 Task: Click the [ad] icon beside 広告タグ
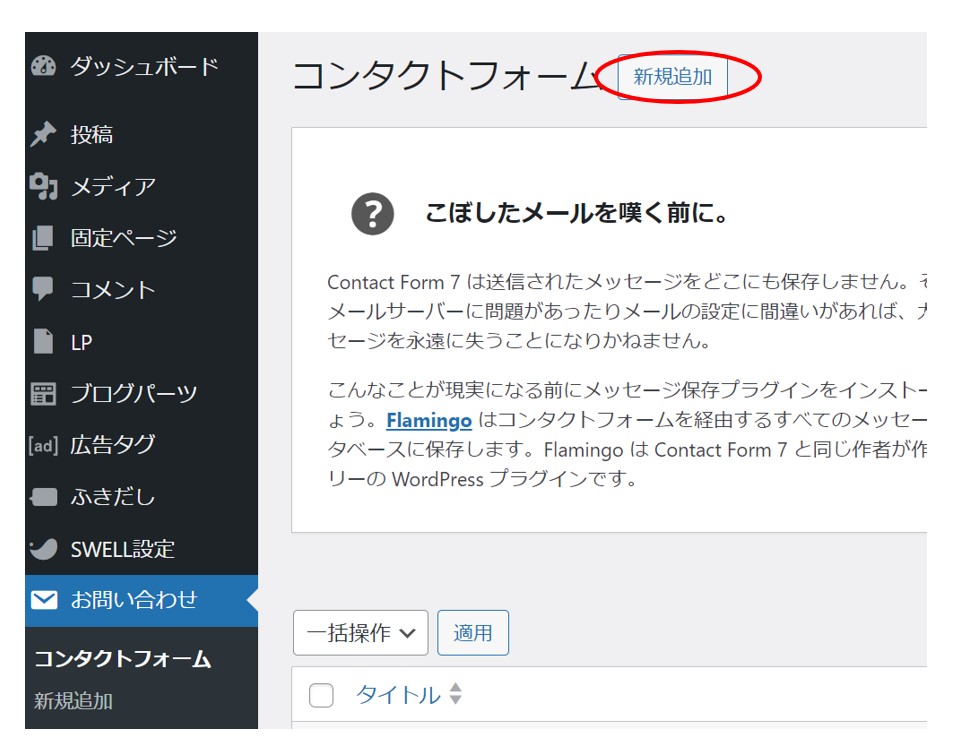(43, 445)
